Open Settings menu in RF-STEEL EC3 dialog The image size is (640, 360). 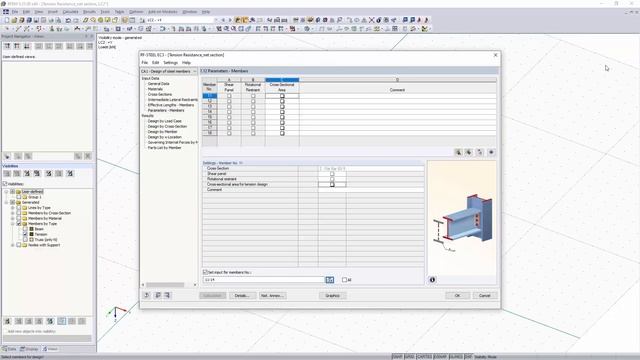pyautogui.click(x=171, y=63)
